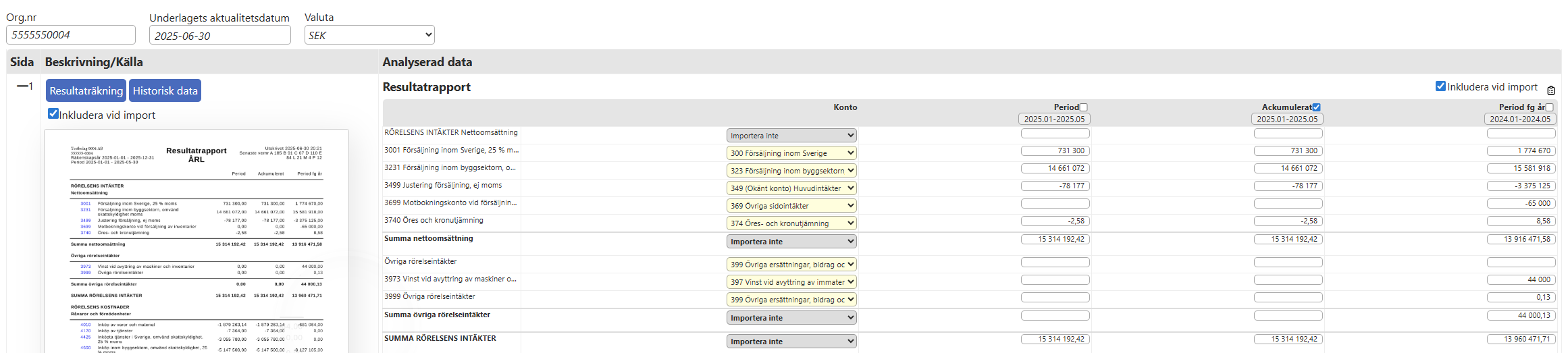Open the Resultatrapport document thumbnail preview

click(x=197, y=243)
